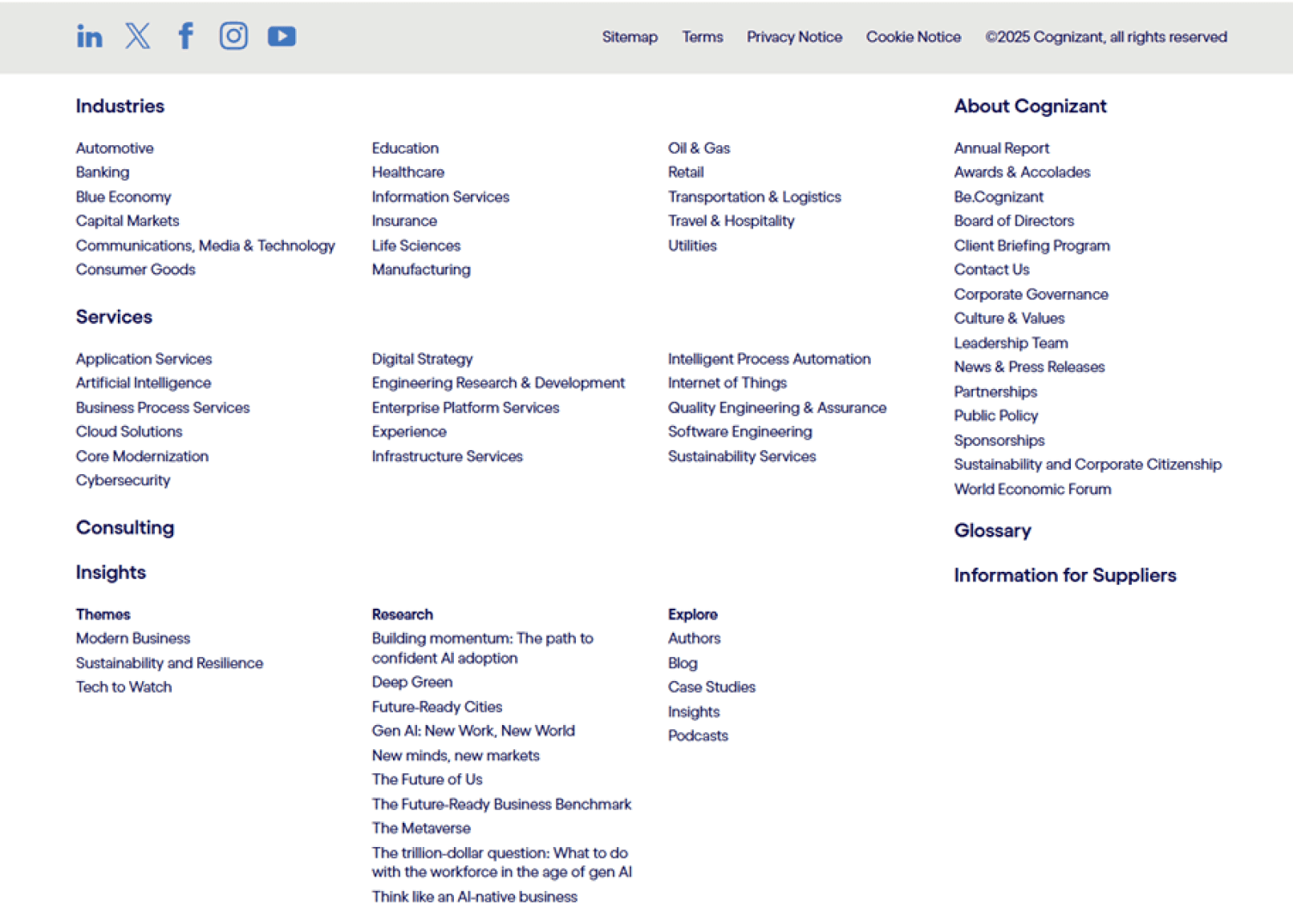The image size is (1293, 924).
Task: Open the Terms link
Action: point(702,37)
